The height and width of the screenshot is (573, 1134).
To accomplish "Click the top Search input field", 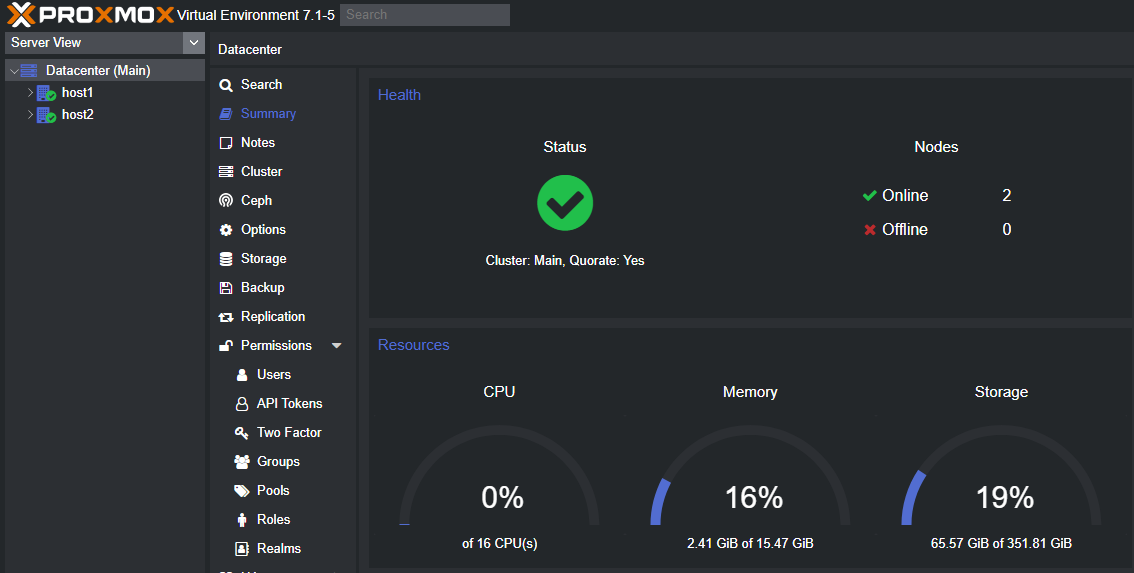I will click(424, 14).
